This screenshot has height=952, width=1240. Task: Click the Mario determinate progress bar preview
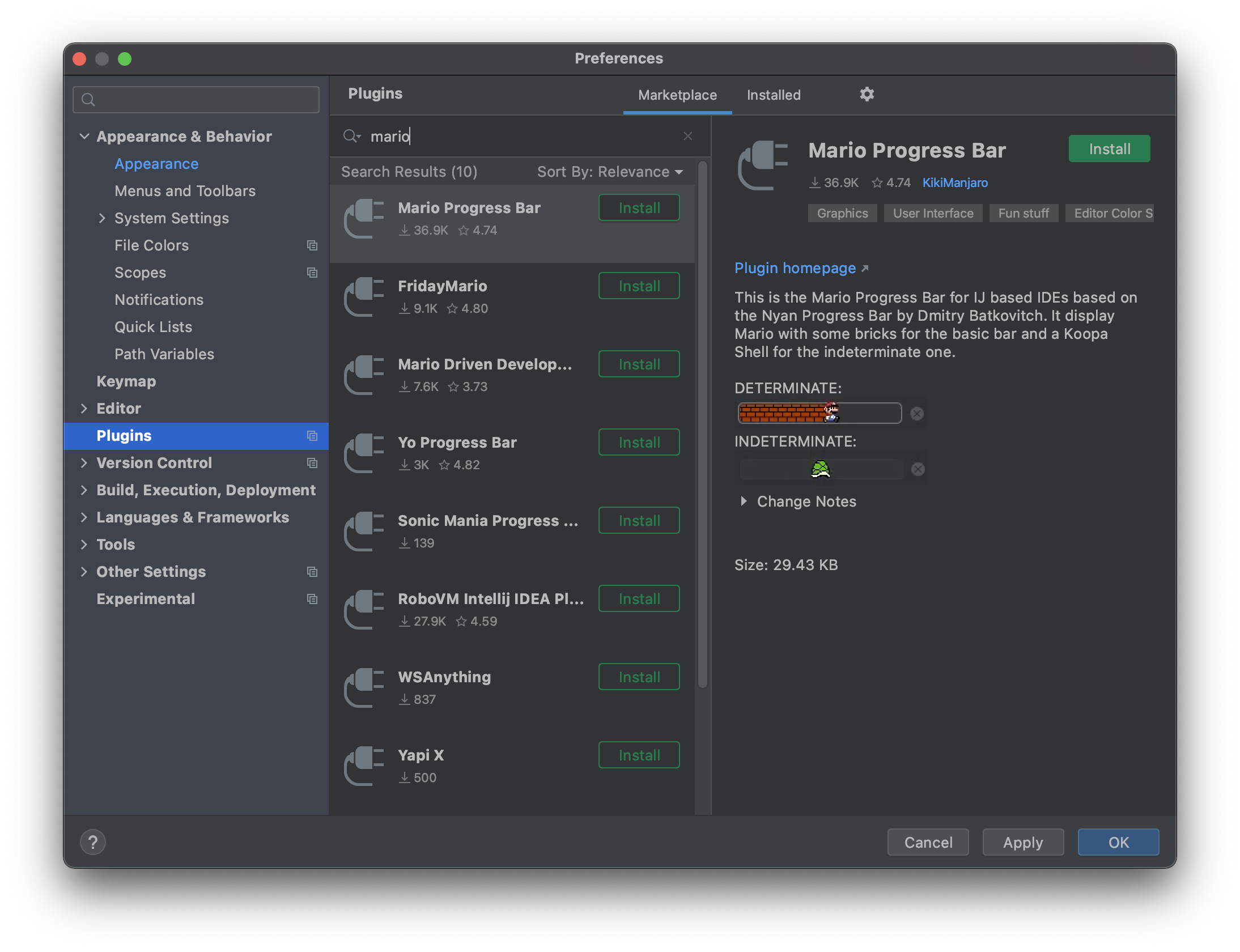pos(819,413)
